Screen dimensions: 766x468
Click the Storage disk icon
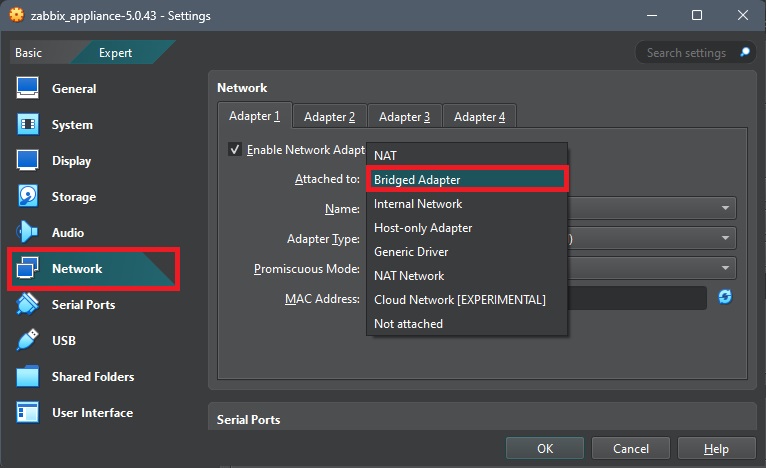tap(28, 197)
